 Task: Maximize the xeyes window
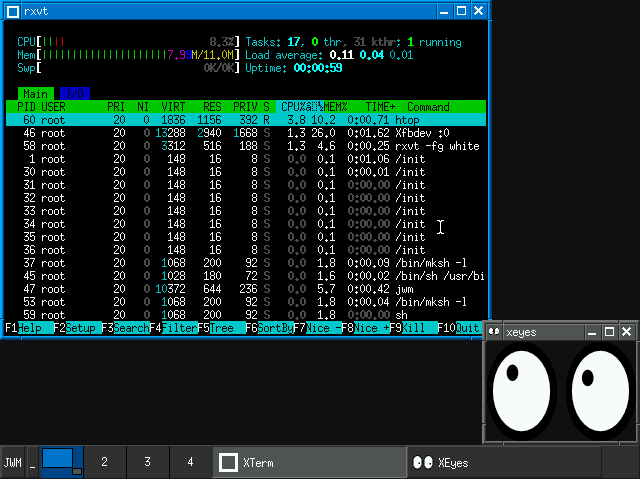click(x=609, y=332)
